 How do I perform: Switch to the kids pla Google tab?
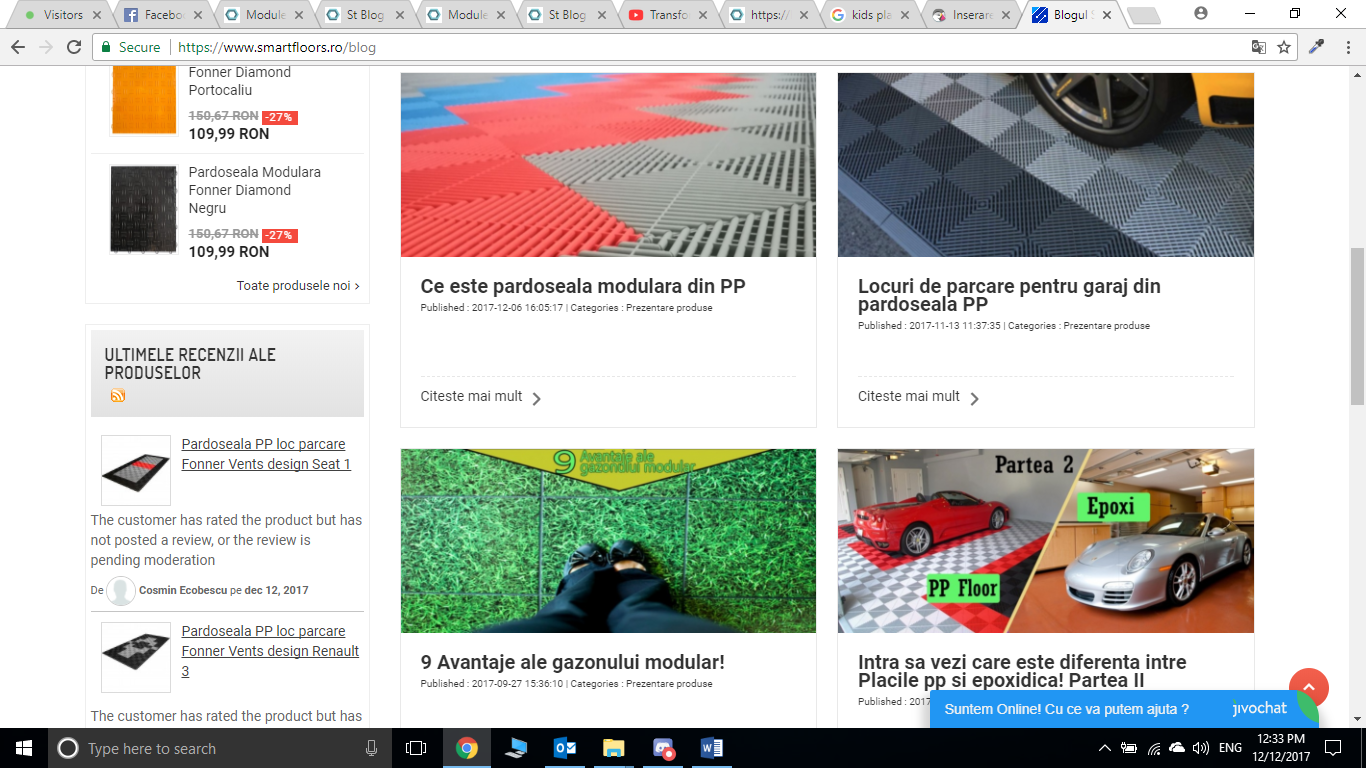pyautogui.click(x=867, y=15)
